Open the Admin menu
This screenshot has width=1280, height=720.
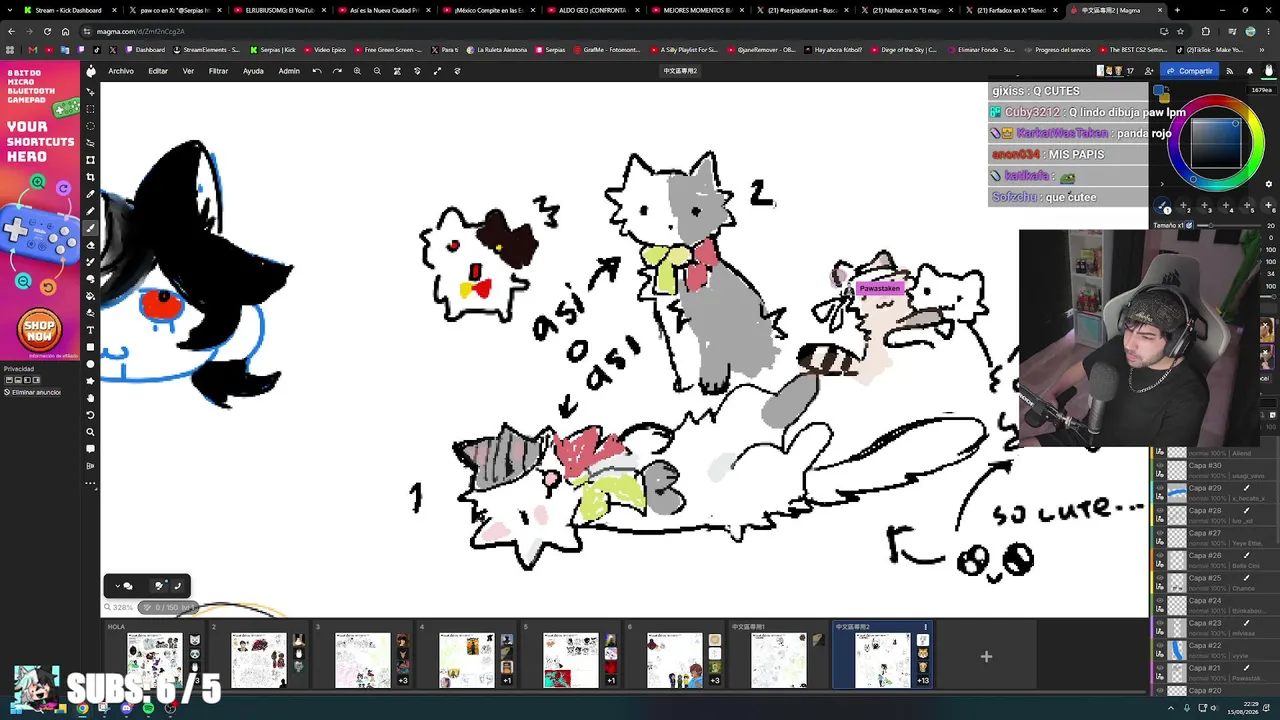coord(289,71)
